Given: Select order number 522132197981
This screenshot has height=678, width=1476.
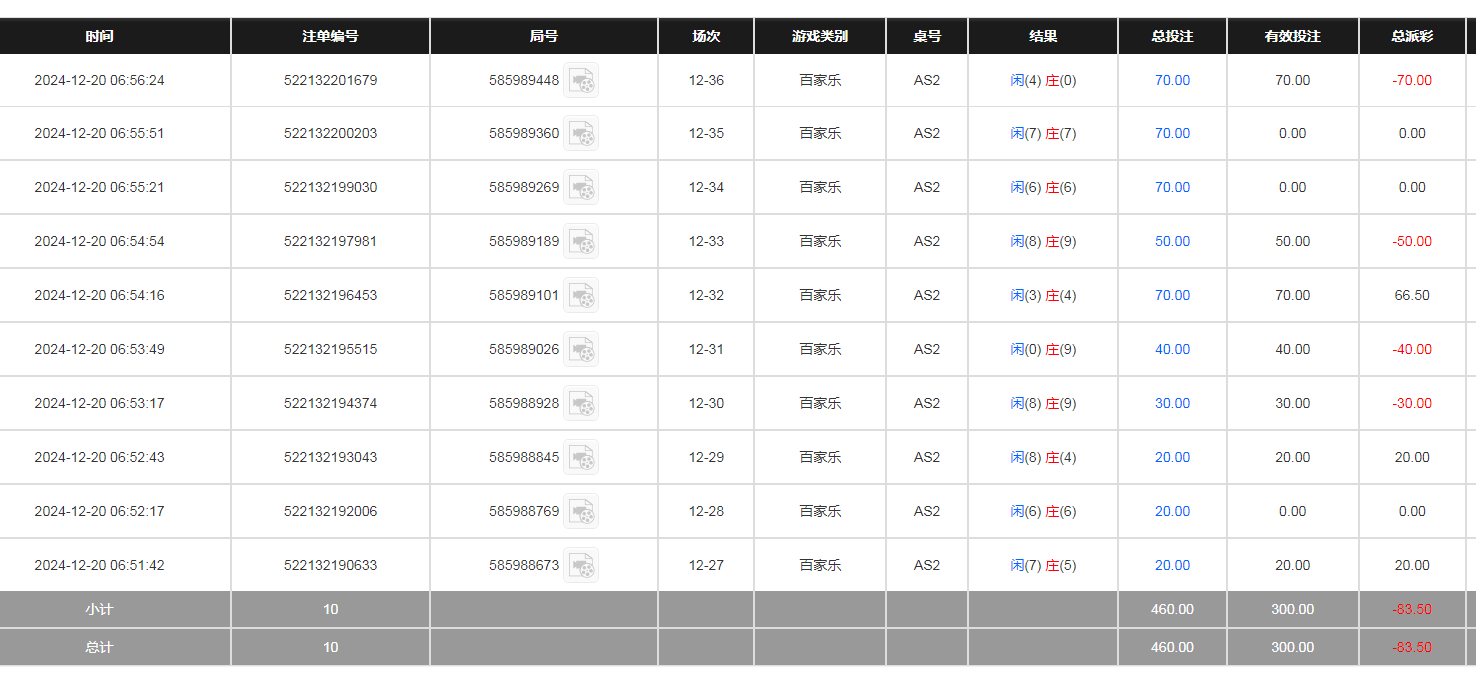Looking at the screenshot, I should pos(330,241).
